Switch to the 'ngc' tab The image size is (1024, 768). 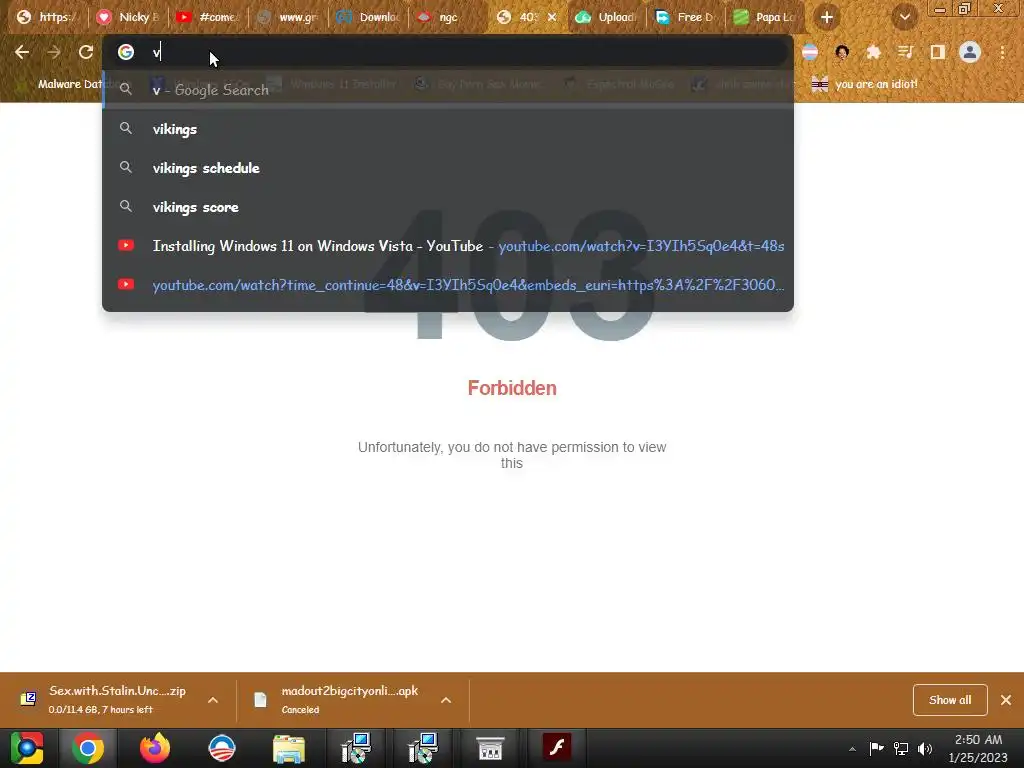pyautogui.click(x=448, y=17)
